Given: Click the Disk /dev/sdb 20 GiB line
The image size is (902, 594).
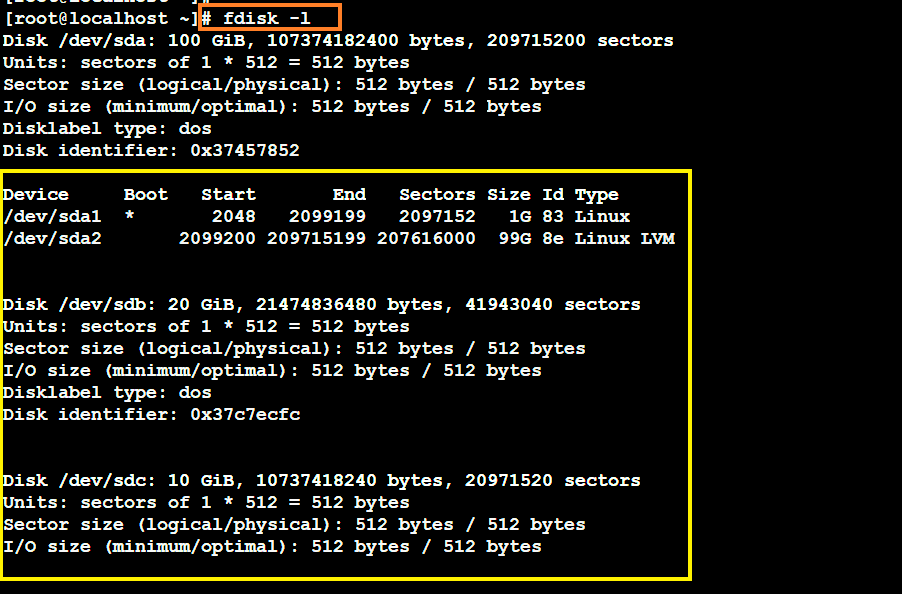Looking at the screenshot, I should (321, 305).
